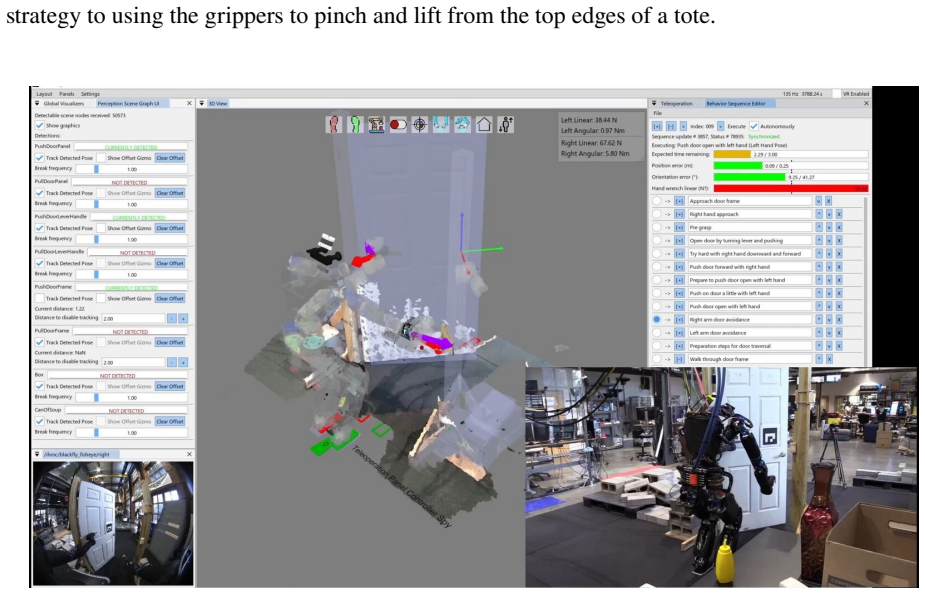This screenshot has height=594, width=925.
Task: Move 'Walk through door frame' up
Action: pyautogui.click(x=819, y=359)
